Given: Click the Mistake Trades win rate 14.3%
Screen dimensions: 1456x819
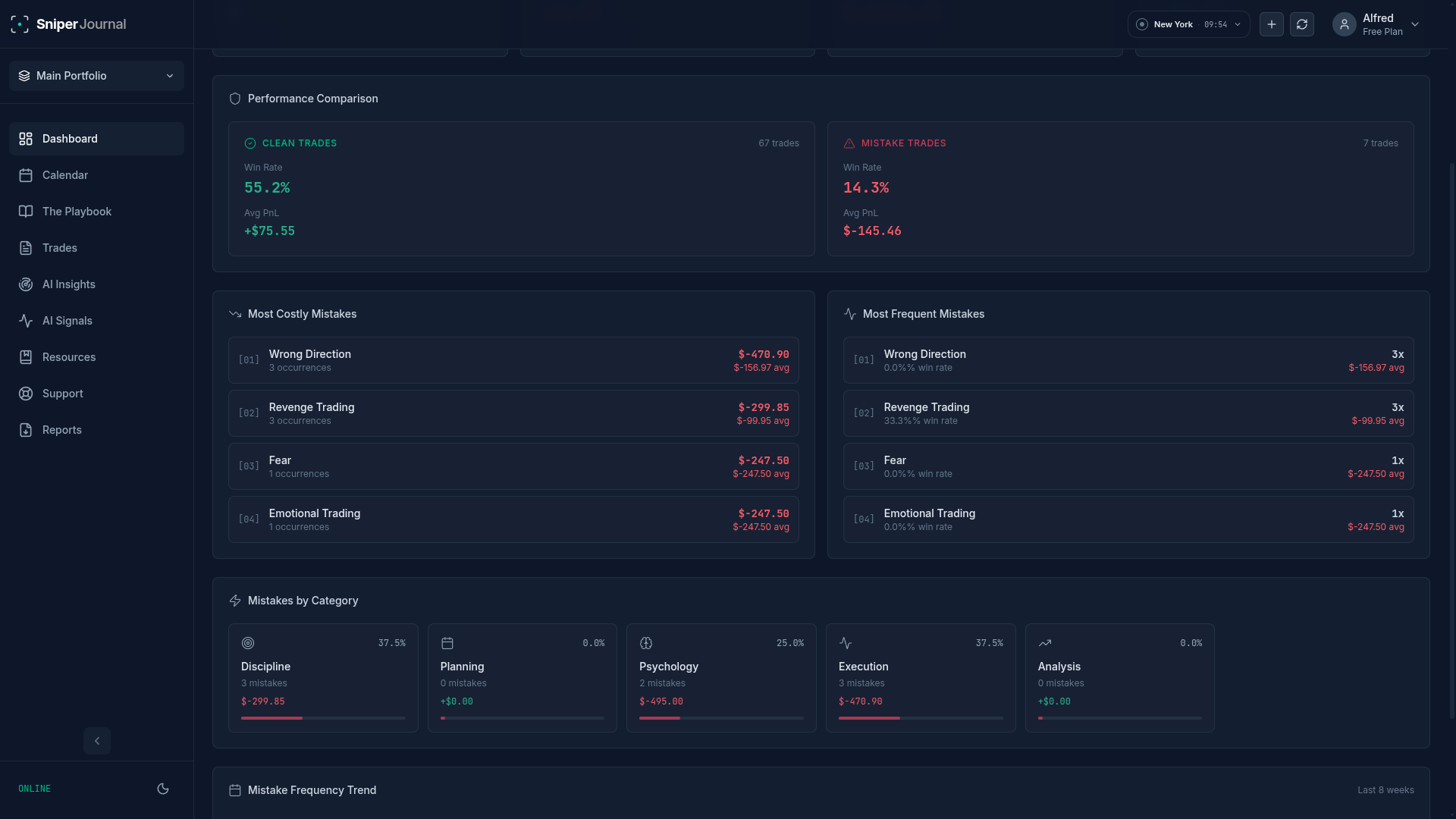Looking at the screenshot, I should (x=866, y=187).
